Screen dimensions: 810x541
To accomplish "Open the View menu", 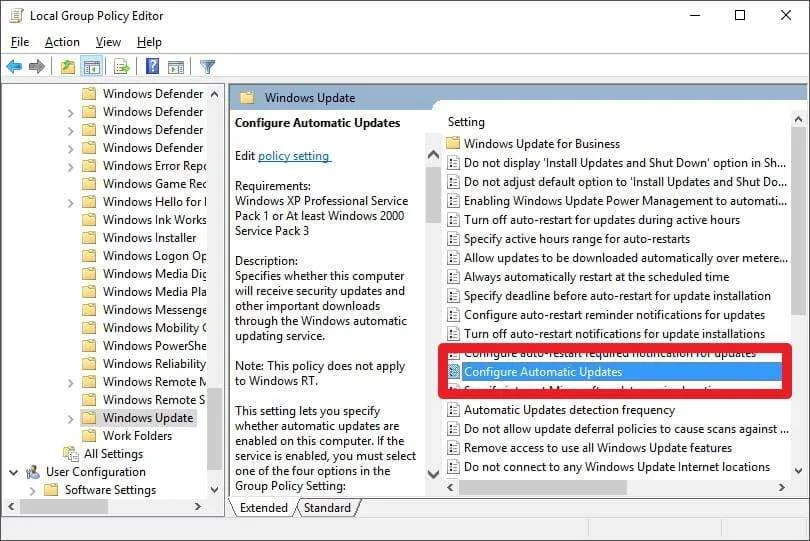I will point(108,42).
